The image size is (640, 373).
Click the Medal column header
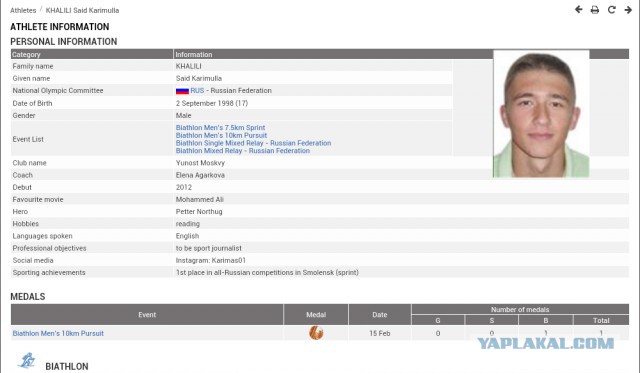pos(316,315)
